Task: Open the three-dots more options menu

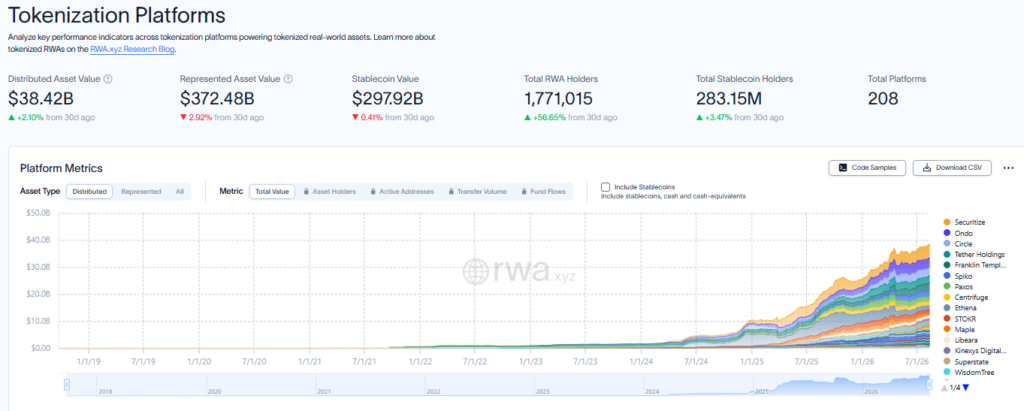Action: click(1008, 168)
